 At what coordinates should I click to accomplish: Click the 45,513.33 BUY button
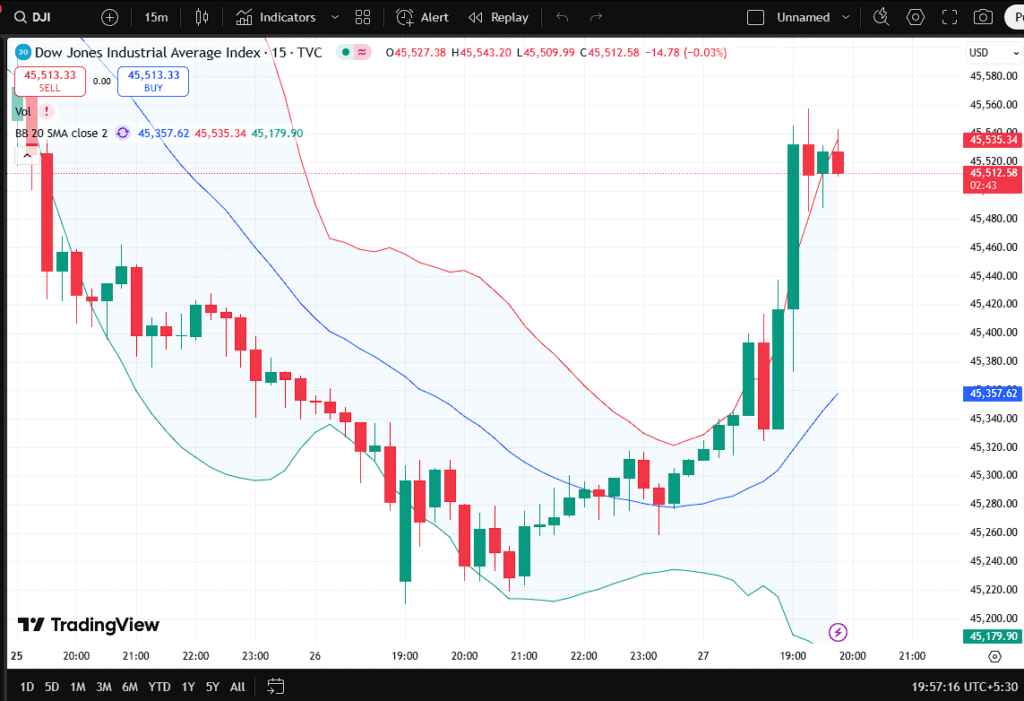(153, 81)
